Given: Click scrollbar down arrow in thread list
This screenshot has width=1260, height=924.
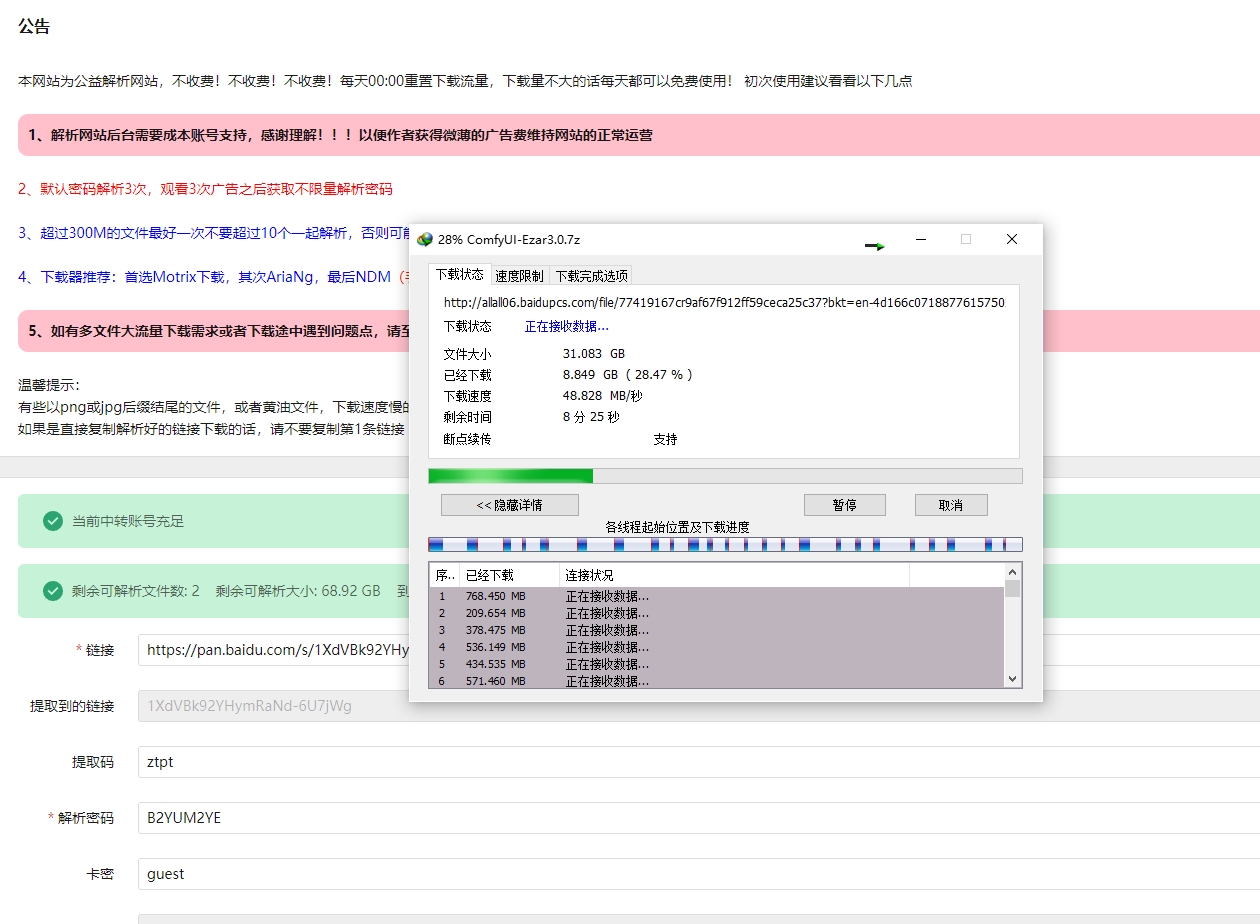Looking at the screenshot, I should click(1012, 679).
